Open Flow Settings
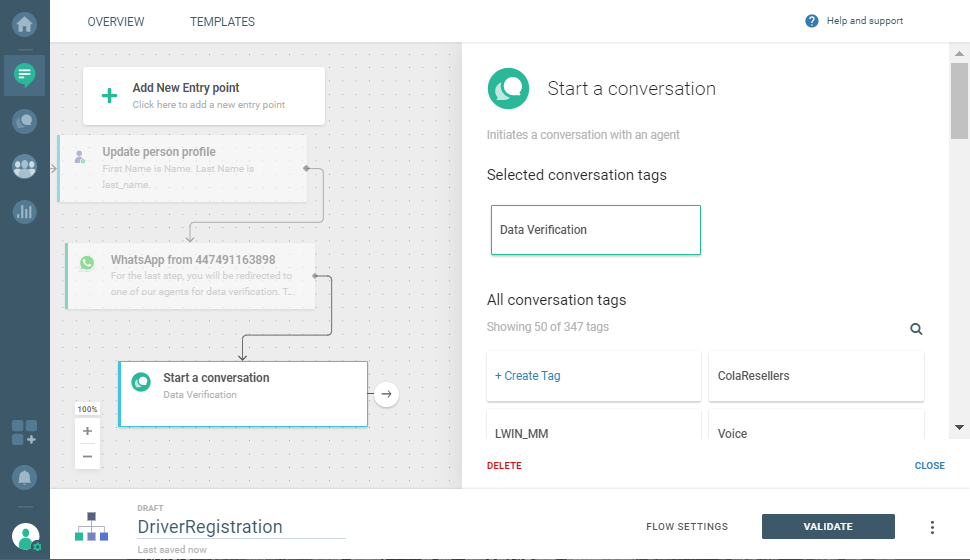 coord(687,527)
